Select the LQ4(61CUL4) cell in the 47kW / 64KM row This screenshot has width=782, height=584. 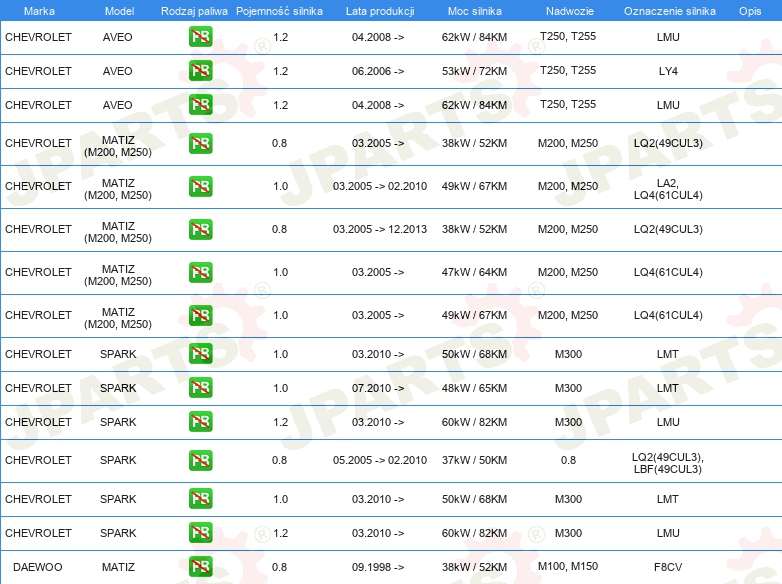(668, 272)
